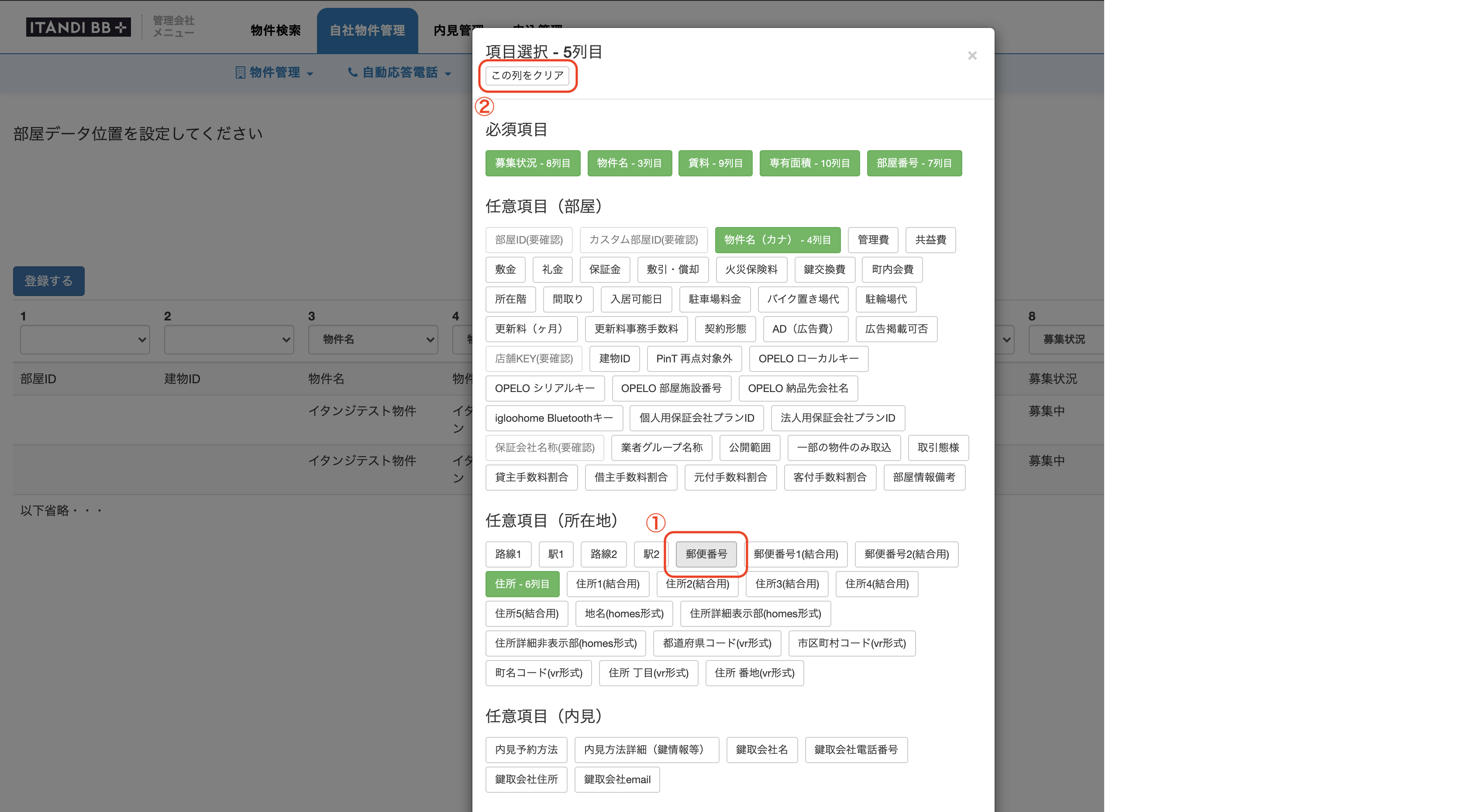Choose the 業者グループ名称 item
Image resolution: width=1467 pixels, height=812 pixels.
click(662, 447)
